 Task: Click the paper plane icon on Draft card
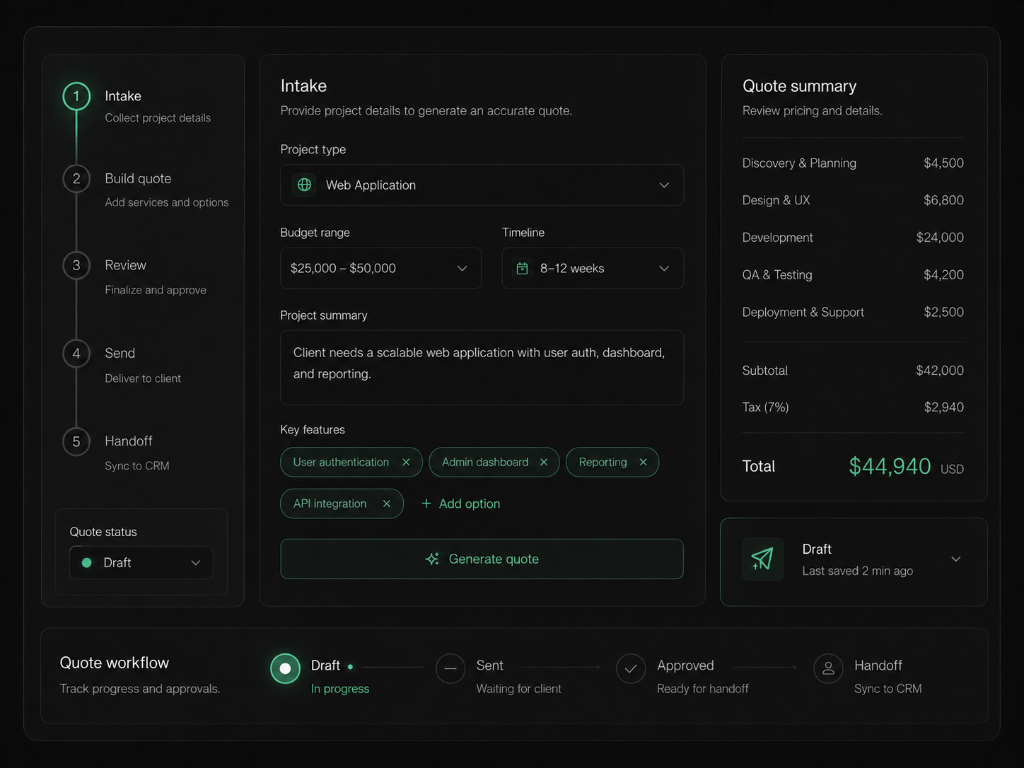pyautogui.click(x=763, y=559)
